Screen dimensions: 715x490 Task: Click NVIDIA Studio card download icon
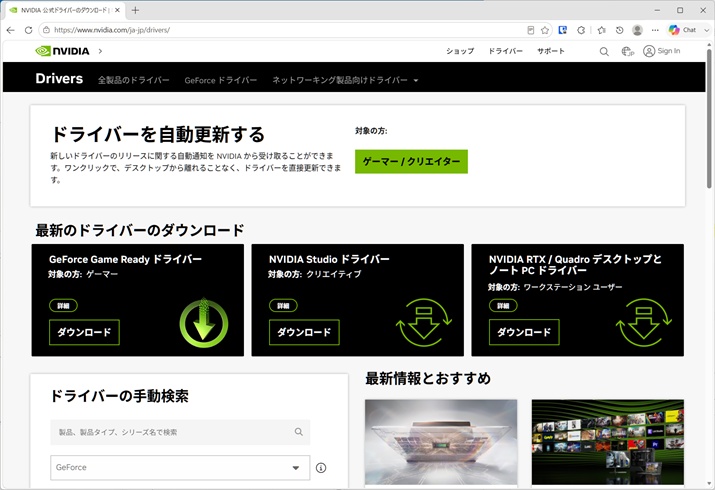coord(424,322)
